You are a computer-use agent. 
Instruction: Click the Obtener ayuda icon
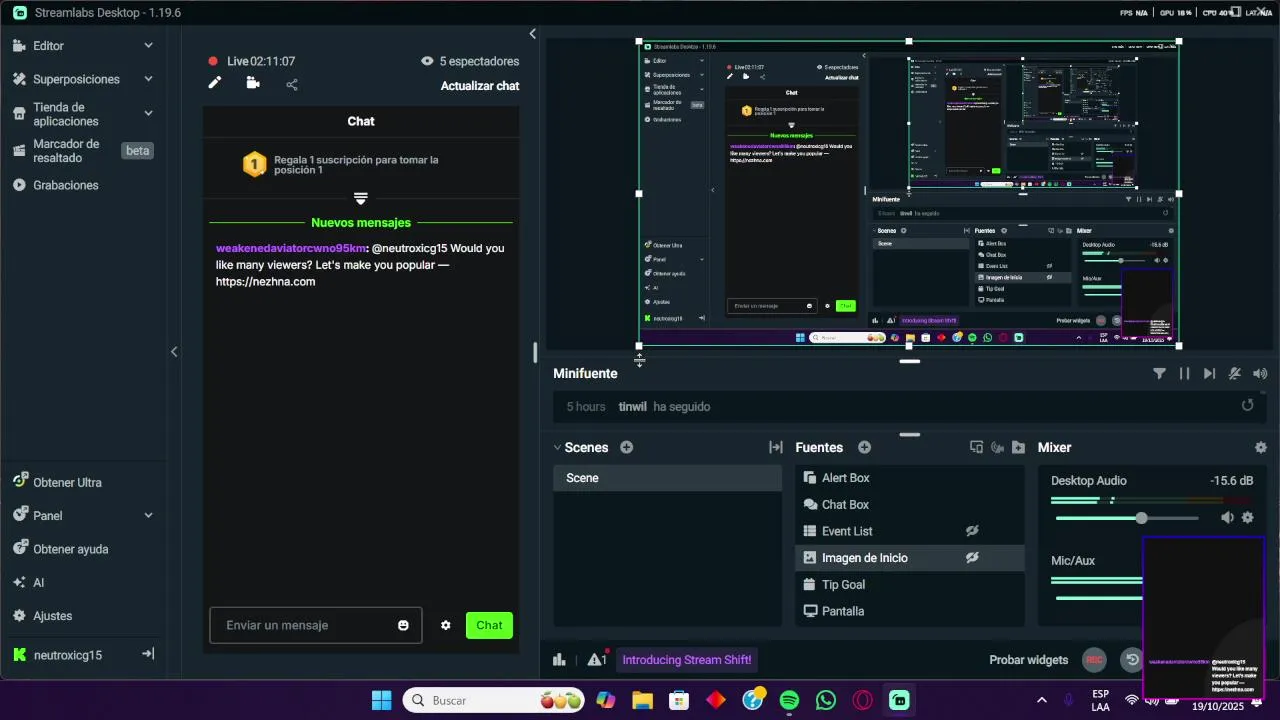click(19, 549)
